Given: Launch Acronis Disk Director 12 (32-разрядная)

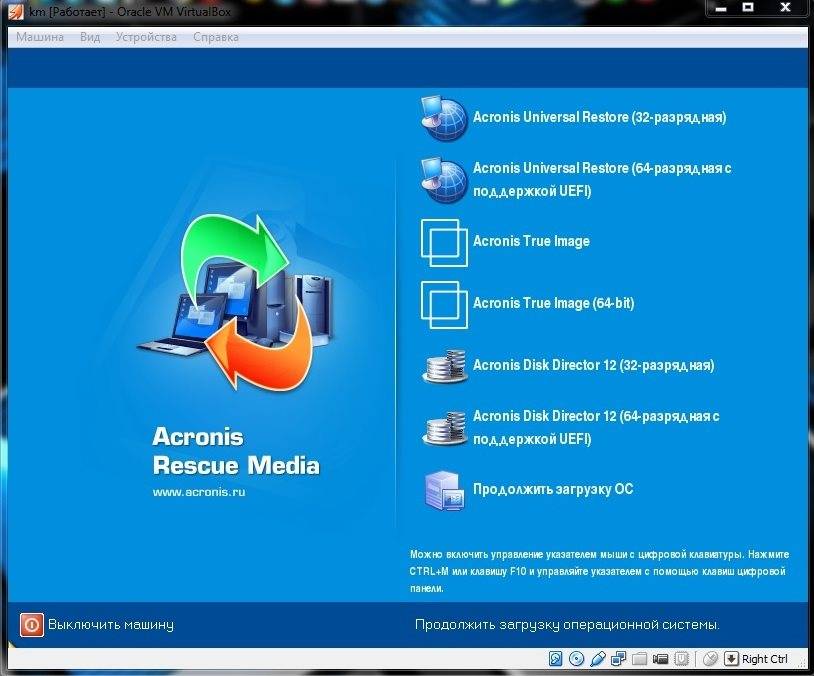Looking at the screenshot, I should pyautogui.click(x=593, y=366).
